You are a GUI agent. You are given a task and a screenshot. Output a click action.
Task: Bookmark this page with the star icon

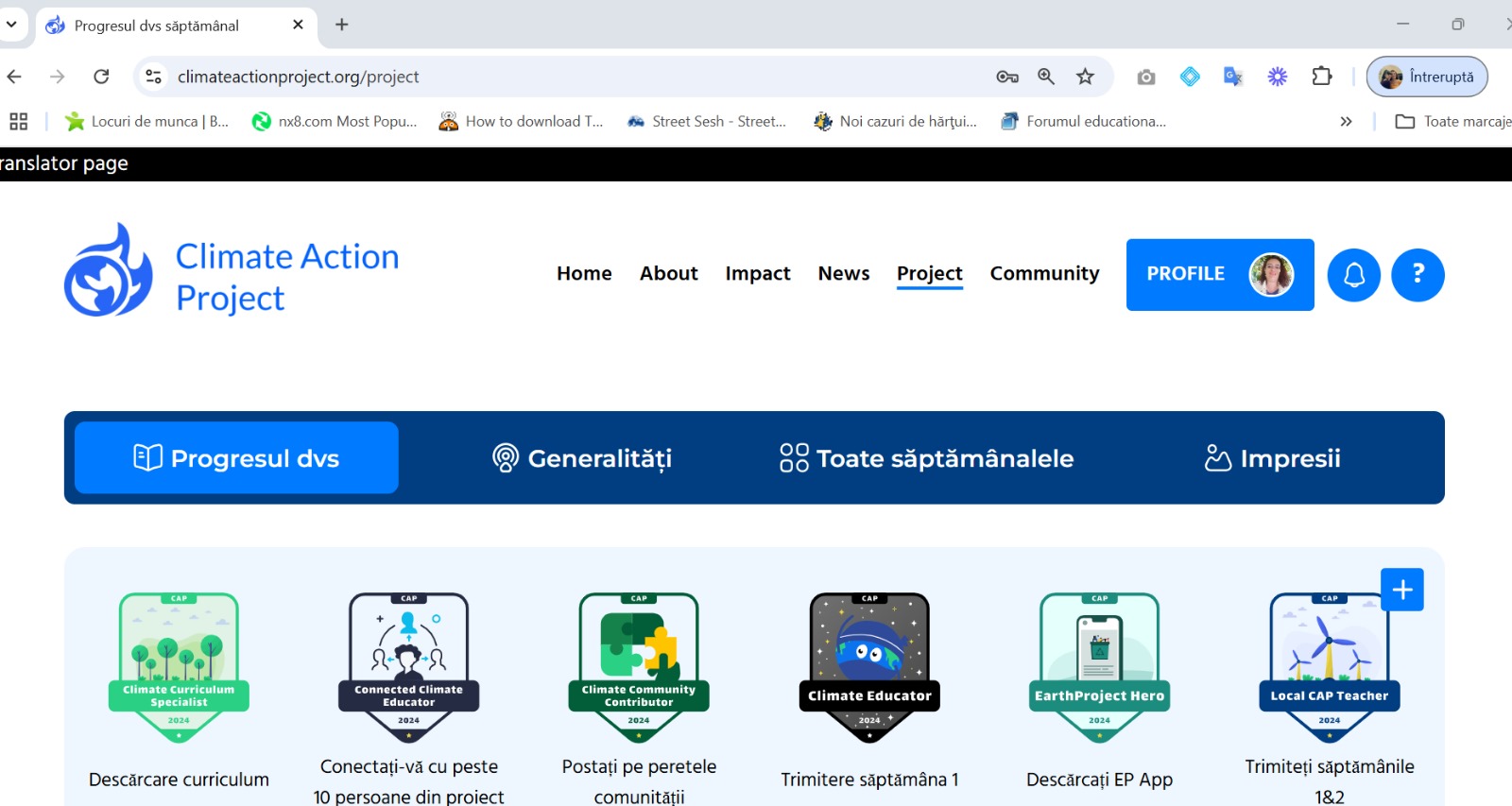coord(1085,77)
